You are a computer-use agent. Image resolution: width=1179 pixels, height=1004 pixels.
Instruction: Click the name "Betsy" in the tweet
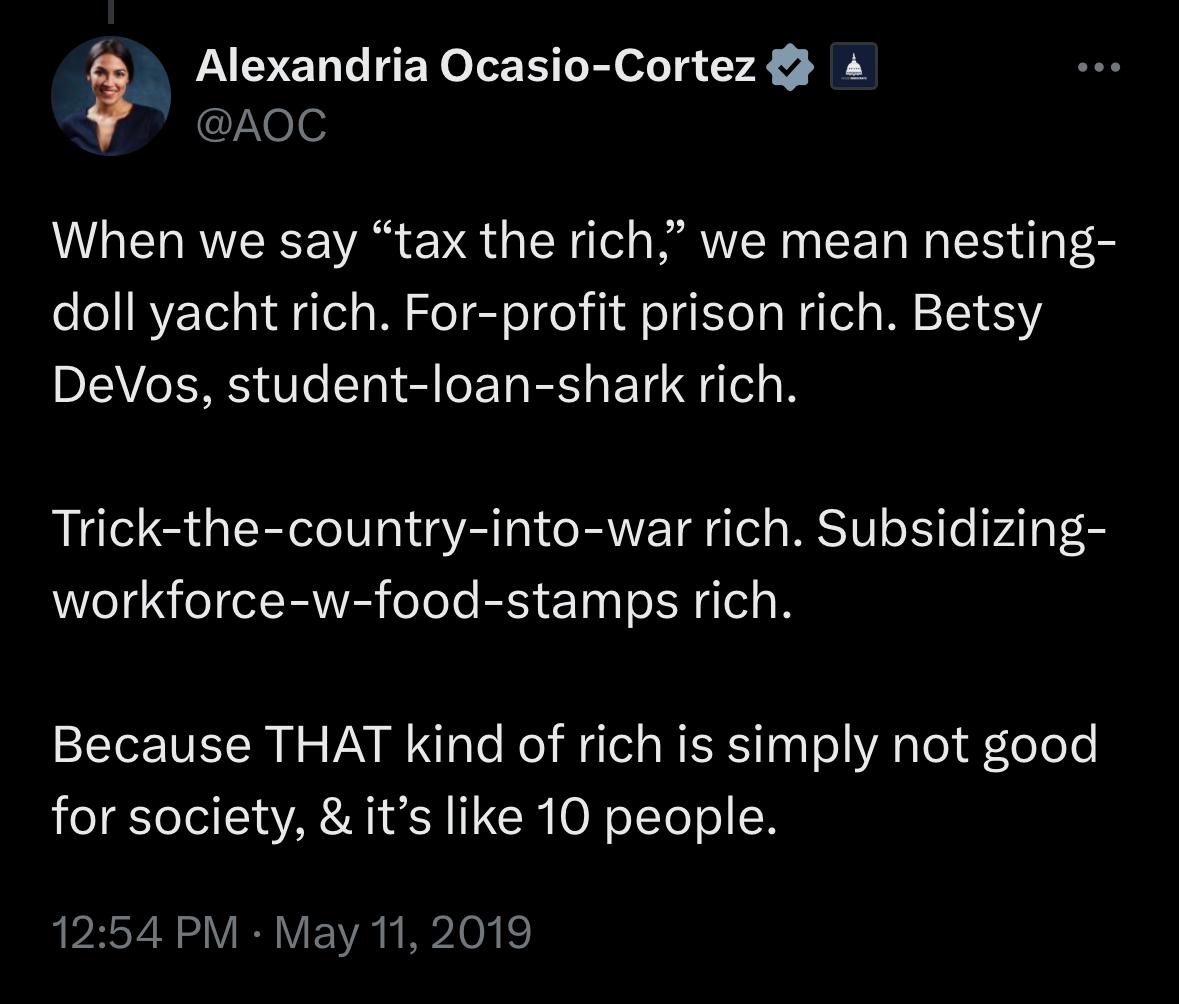[977, 314]
